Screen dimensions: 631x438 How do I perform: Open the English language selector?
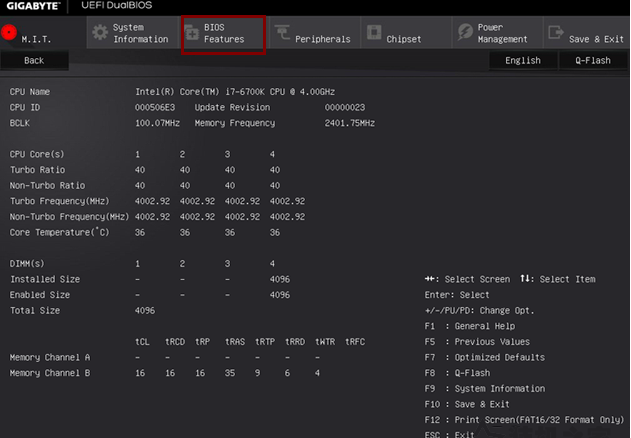(x=522, y=60)
